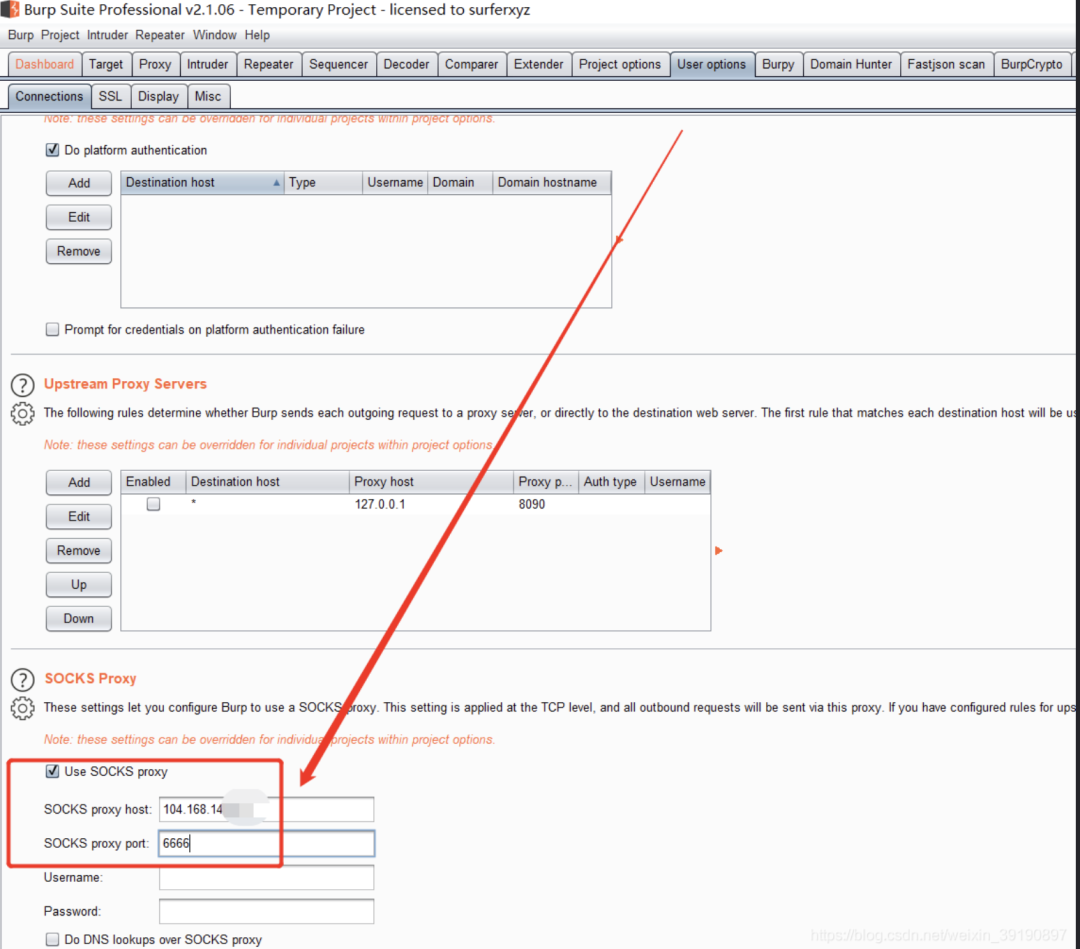Open the Domain Hunter tab
This screenshot has height=949, width=1080.
(x=851, y=65)
